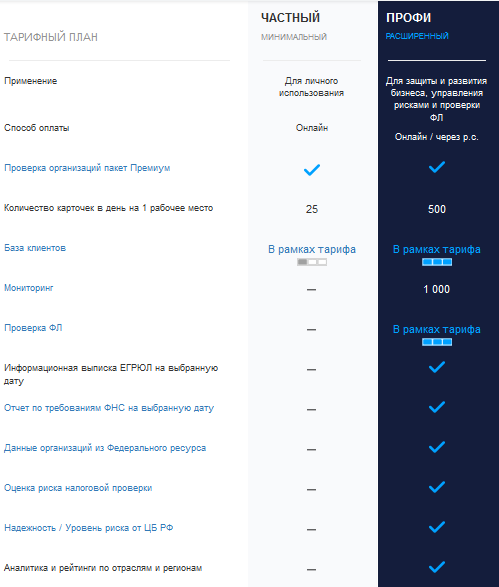Open the 'База клиентов' link
This screenshot has height=587, width=499.
click(x=35, y=248)
